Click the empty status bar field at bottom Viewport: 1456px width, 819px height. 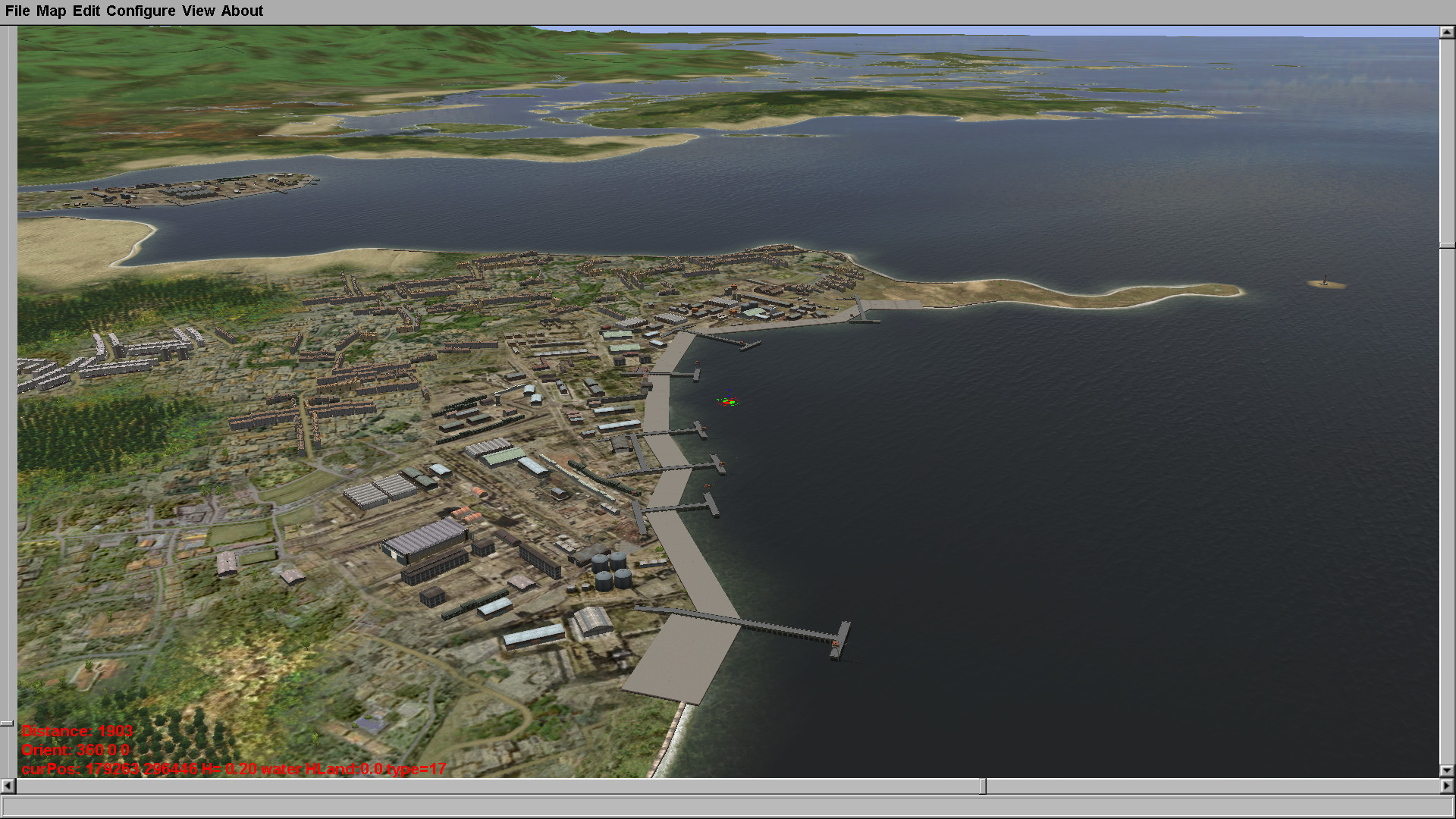point(726,806)
